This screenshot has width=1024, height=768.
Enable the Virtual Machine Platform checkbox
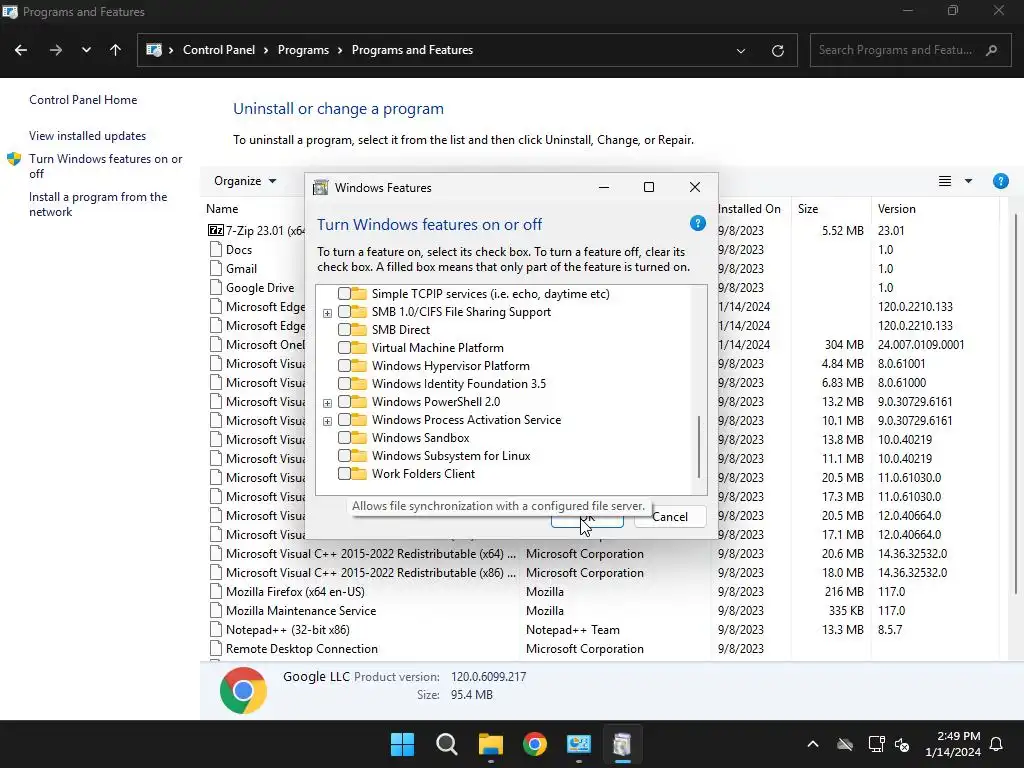[344, 348]
